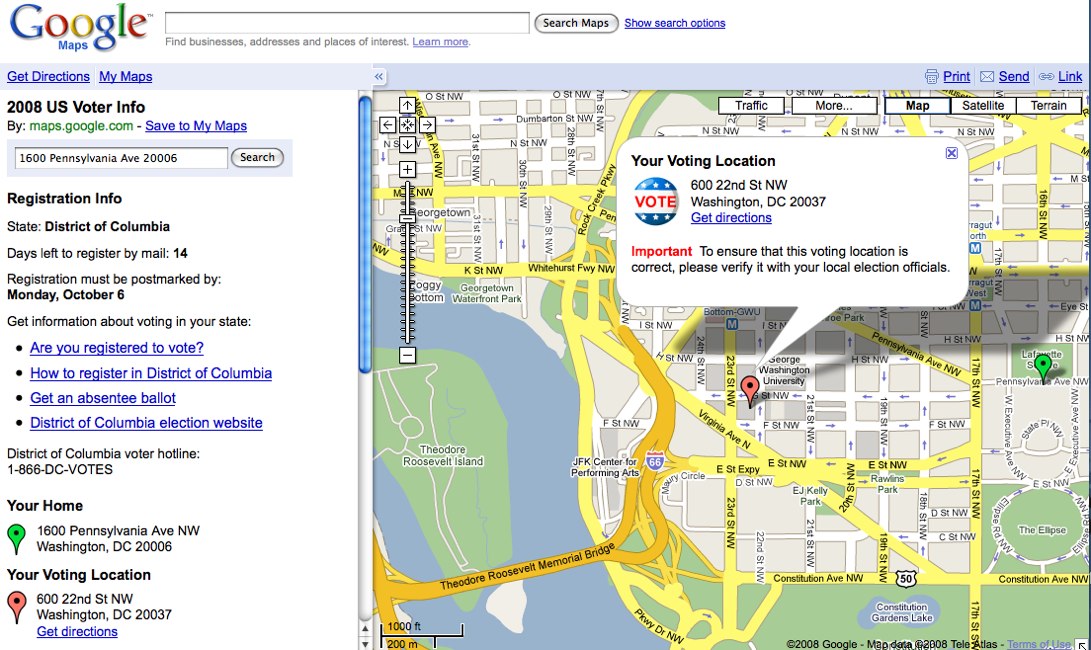Click the JFK Center for Performing Arts label
The height and width of the screenshot is (650, 1091).
coord(605,467)
